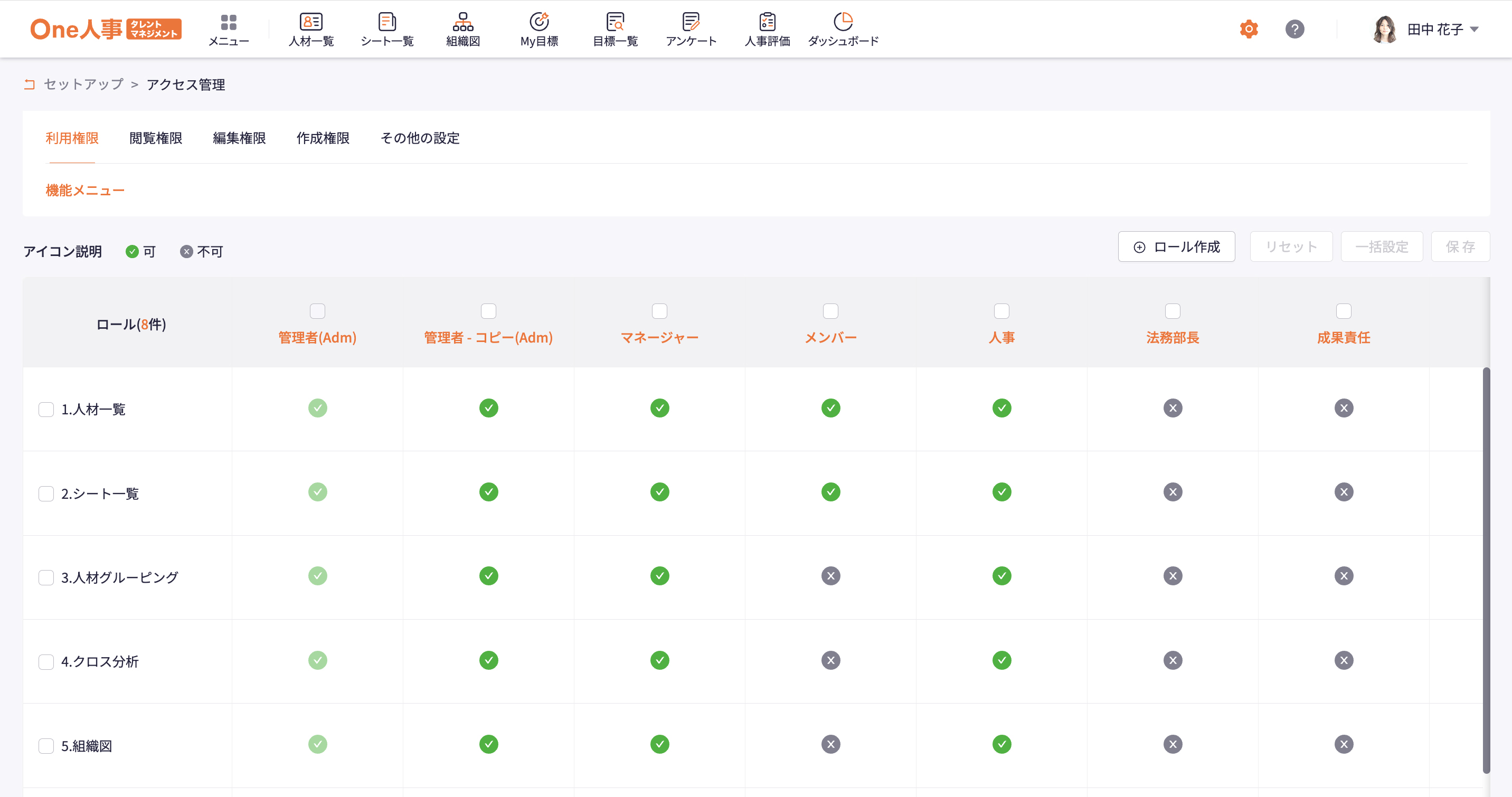This screenshot has height=797, width=1512.
Task: Expand the 田中 花子 user dropdown
Action: pyautogui.click(x=1473, y=29)
